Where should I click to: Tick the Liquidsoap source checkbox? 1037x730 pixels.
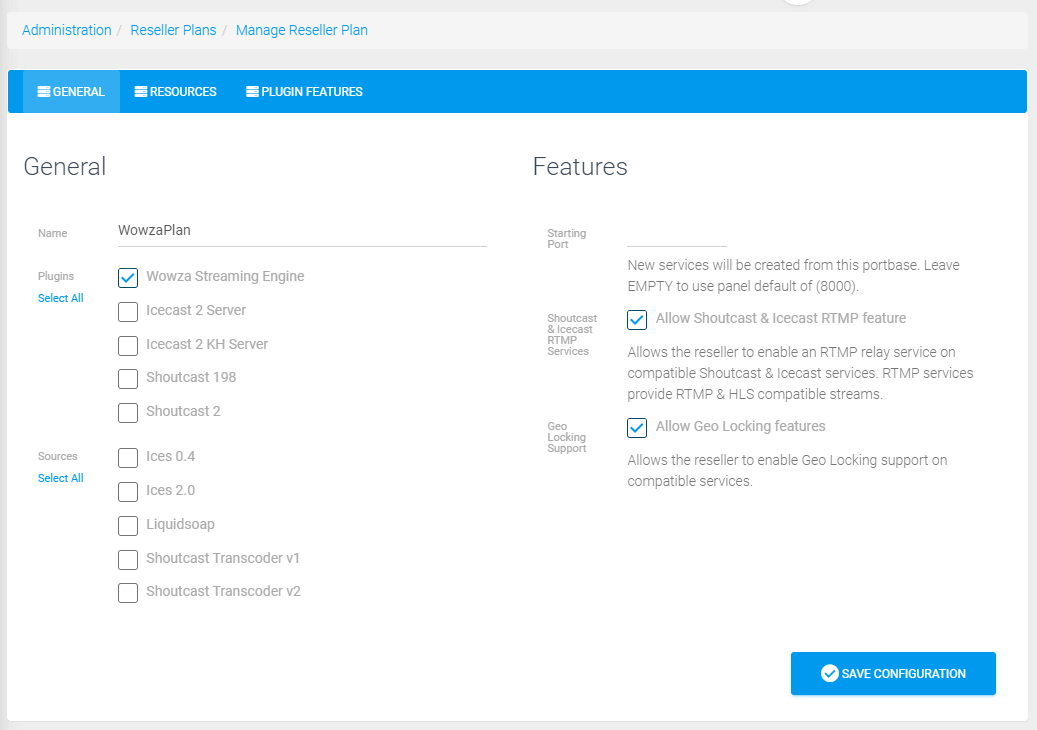128,526
